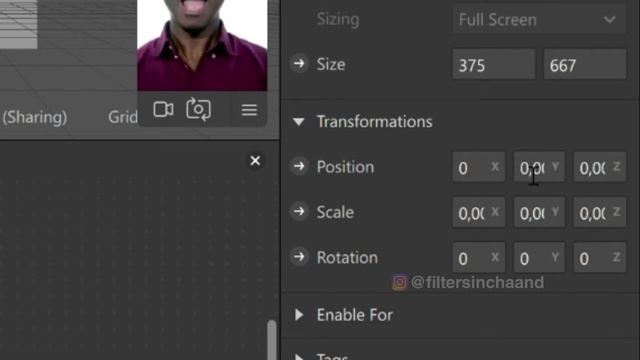The height and width of the screenshot is (360, 640).
Task: Click the arrow icon next to Size
Action: tap(299, 64)
